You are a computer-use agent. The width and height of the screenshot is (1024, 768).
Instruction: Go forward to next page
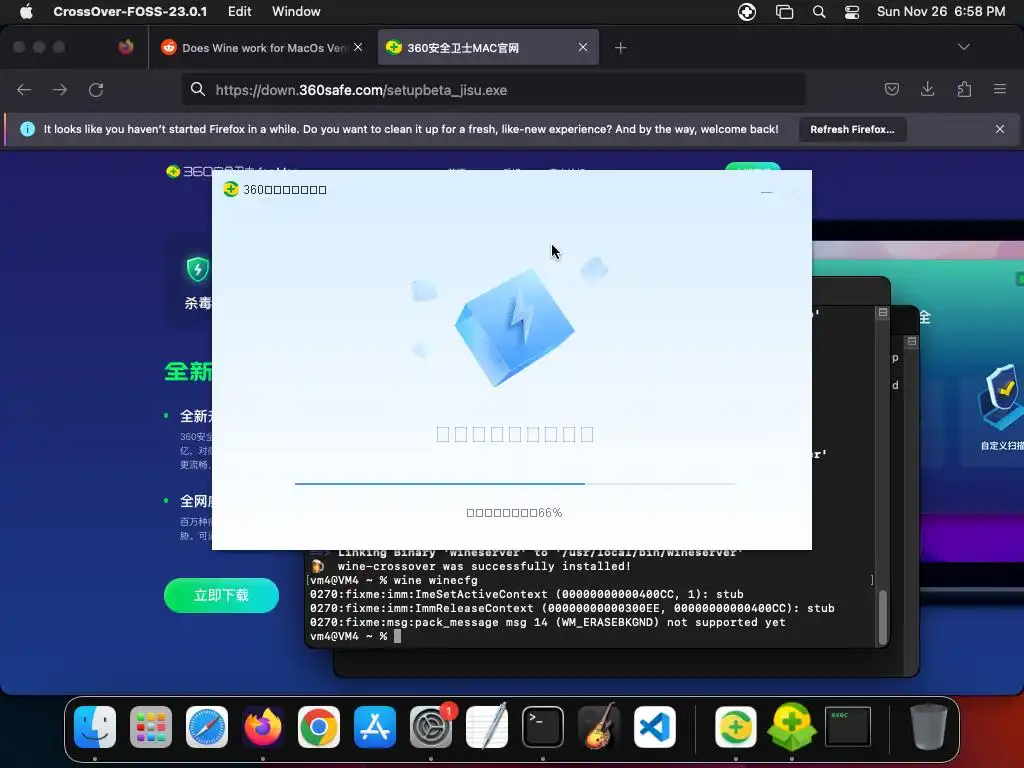60,89
